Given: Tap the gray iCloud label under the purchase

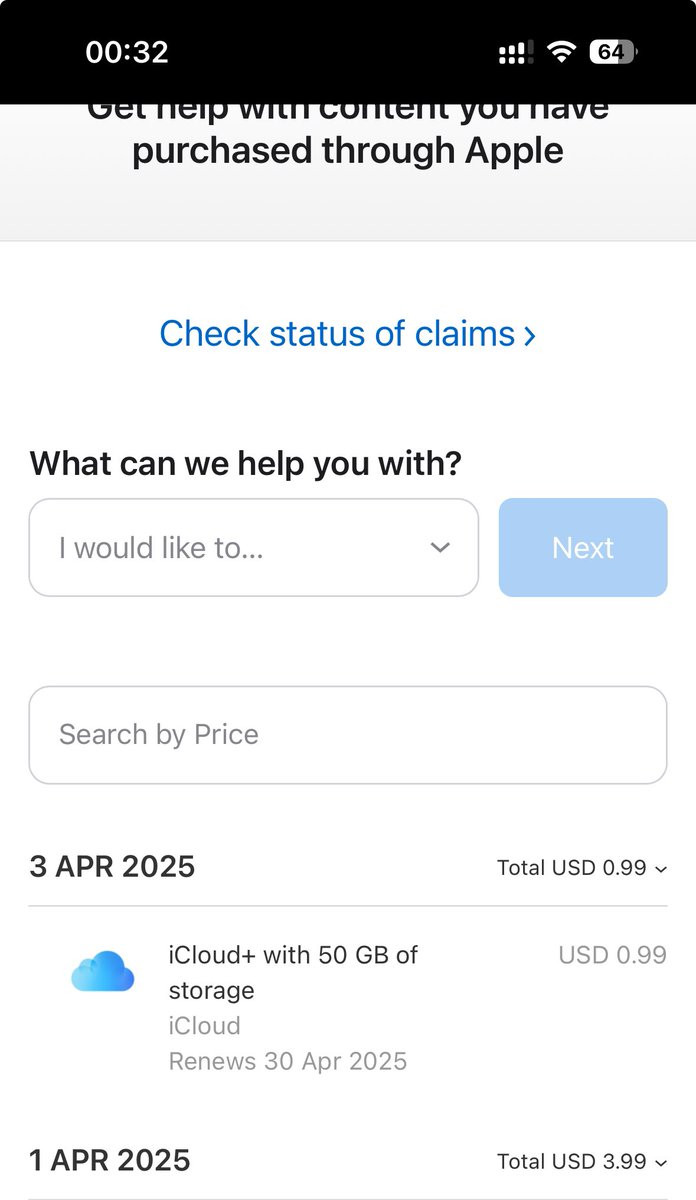Looking at the screenshot, I should [x=204, y=1026].
